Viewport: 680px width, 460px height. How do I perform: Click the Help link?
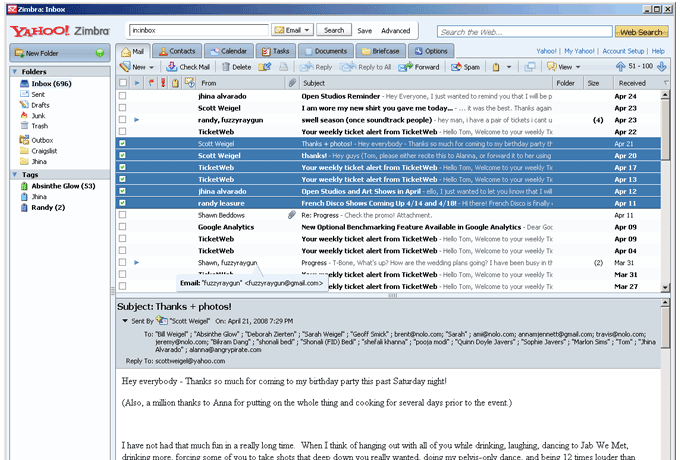coord(658,51)
